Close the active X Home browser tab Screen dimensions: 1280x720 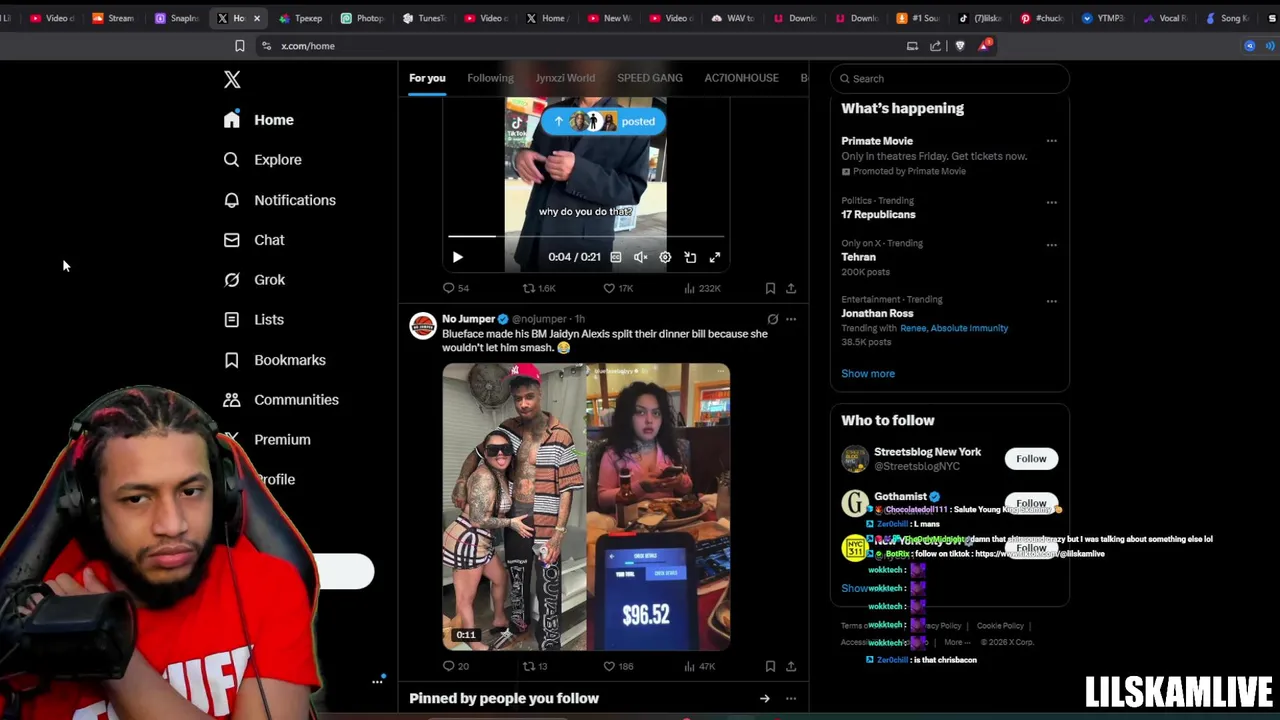257,18
